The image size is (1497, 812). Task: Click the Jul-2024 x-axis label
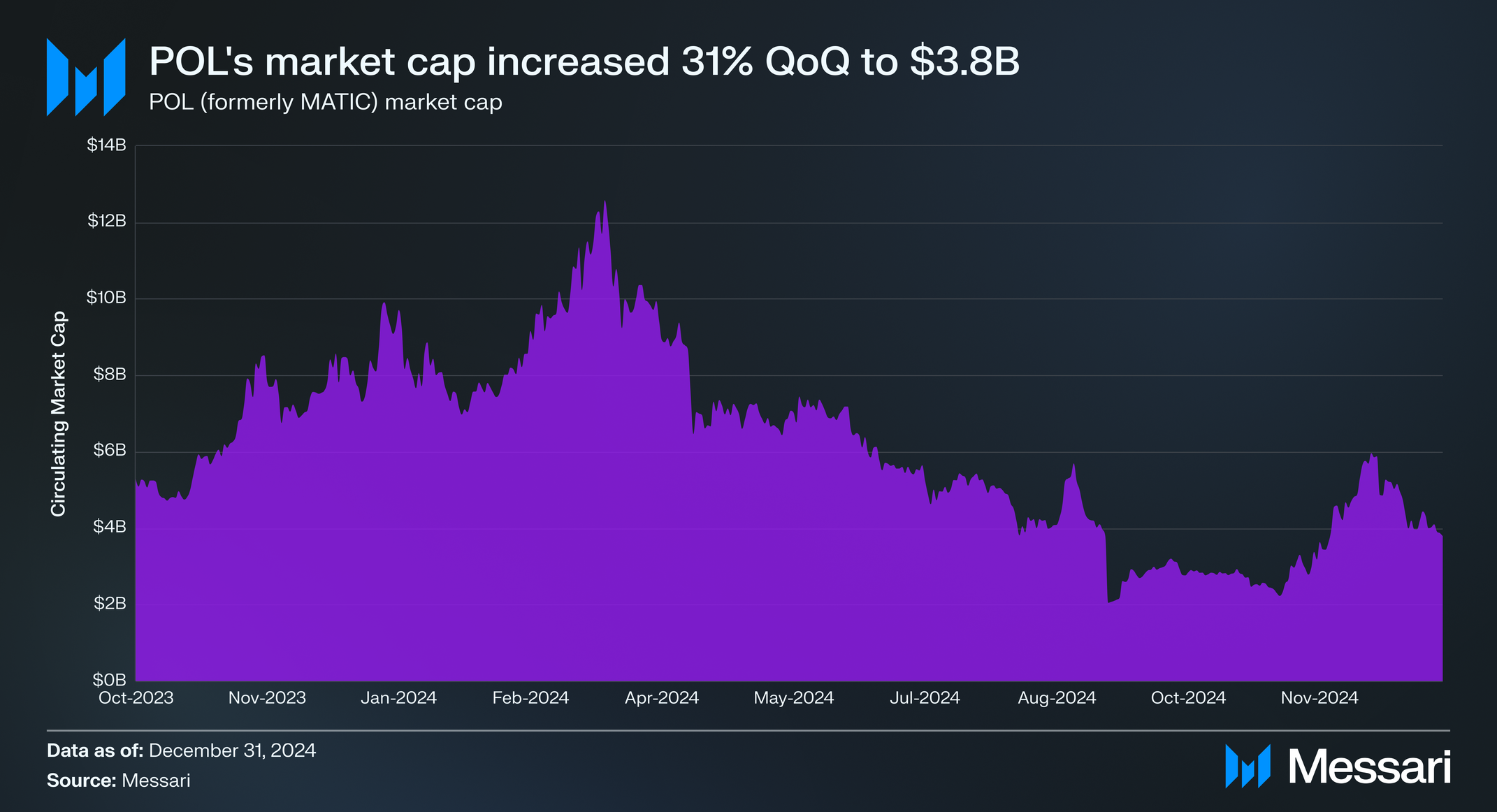pyautogui.click(x=925, y=698)
